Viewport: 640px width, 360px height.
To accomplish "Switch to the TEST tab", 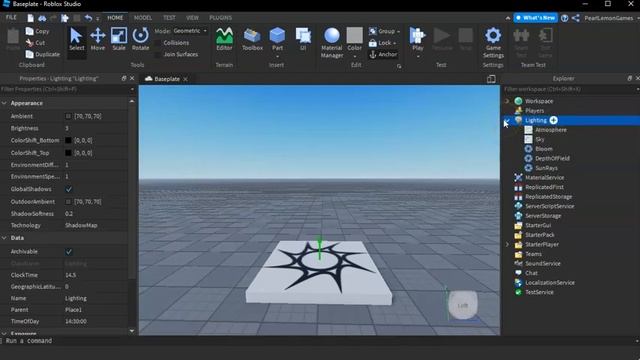I will (x=169, y=18).
